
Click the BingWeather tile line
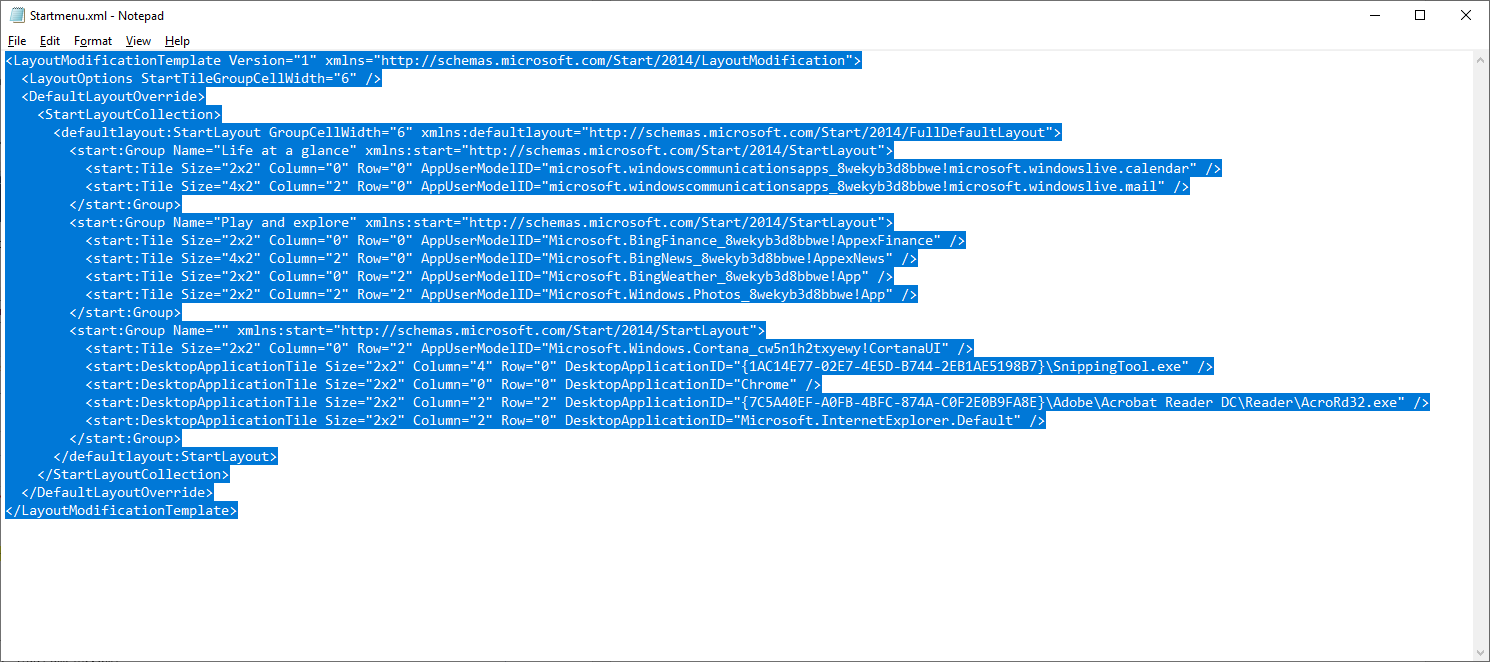pos(489,277)
